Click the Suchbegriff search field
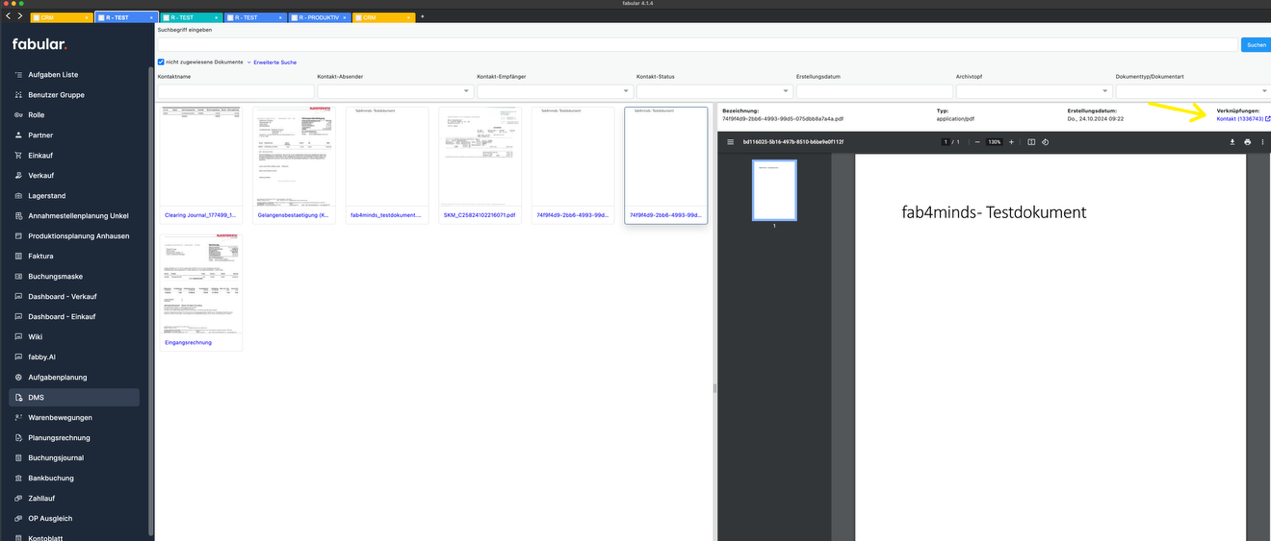Image resolution: width=1271 pixels, height=541 pixels. tap(697, 45)
